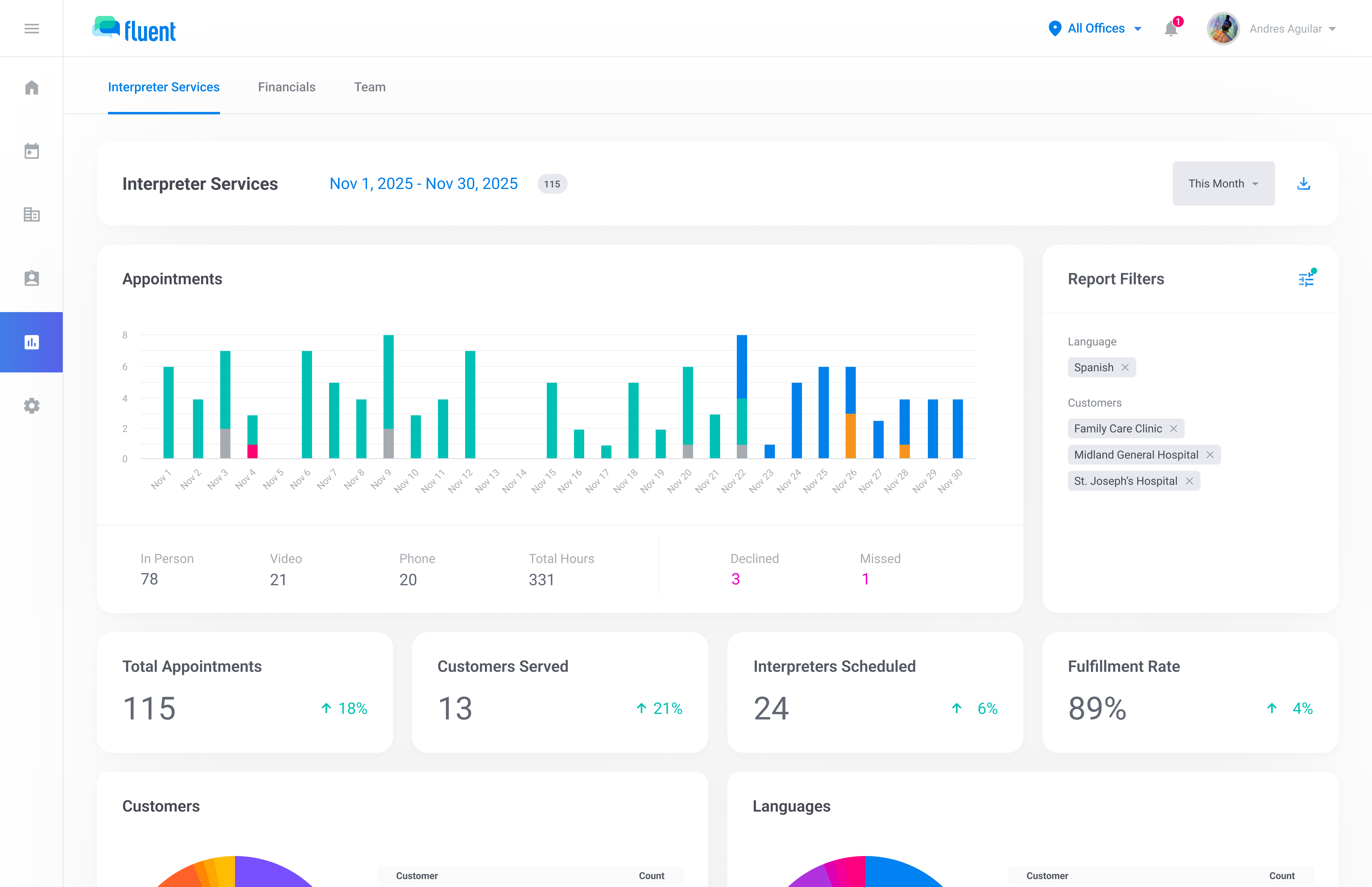This screenshot has width=1372, height=887.
Task: Open the calendar section from the sidebar
Action: coord(32,150)
